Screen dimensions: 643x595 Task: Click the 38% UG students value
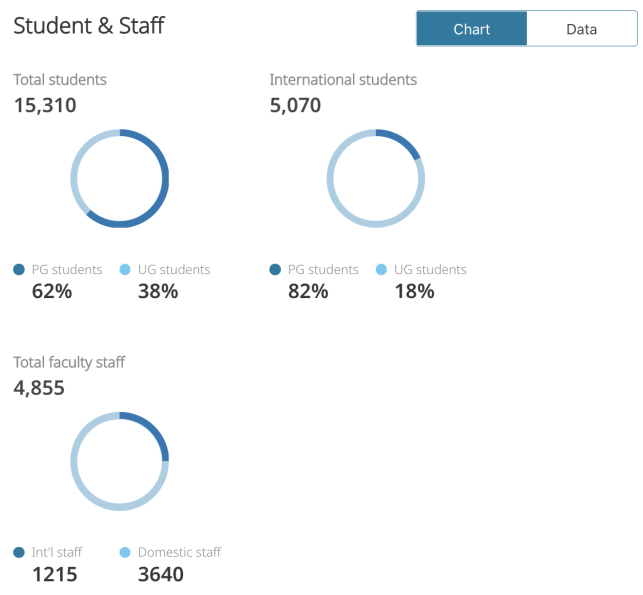(x=158, y=292)
